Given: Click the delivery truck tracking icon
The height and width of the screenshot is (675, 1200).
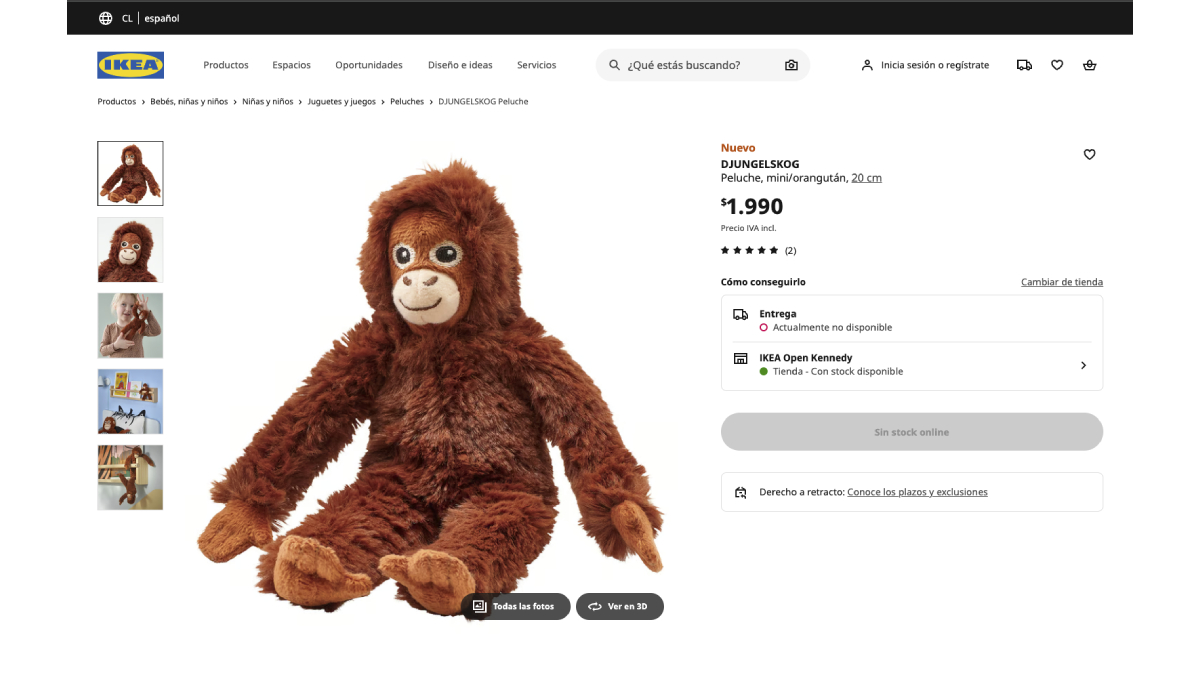Looking at the screenshot, I should tap(1024, 65).
